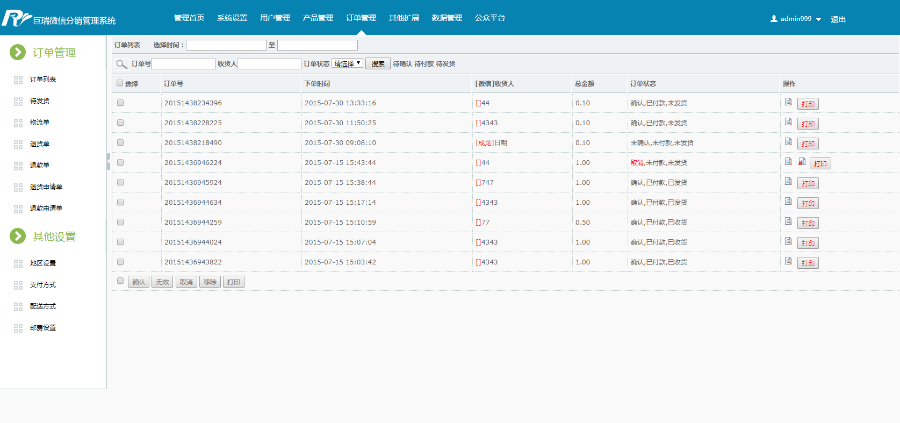Screen dimensions: 900x423
Task: Open 系统设置 in the top menu
Action: [x=232, y=18]
